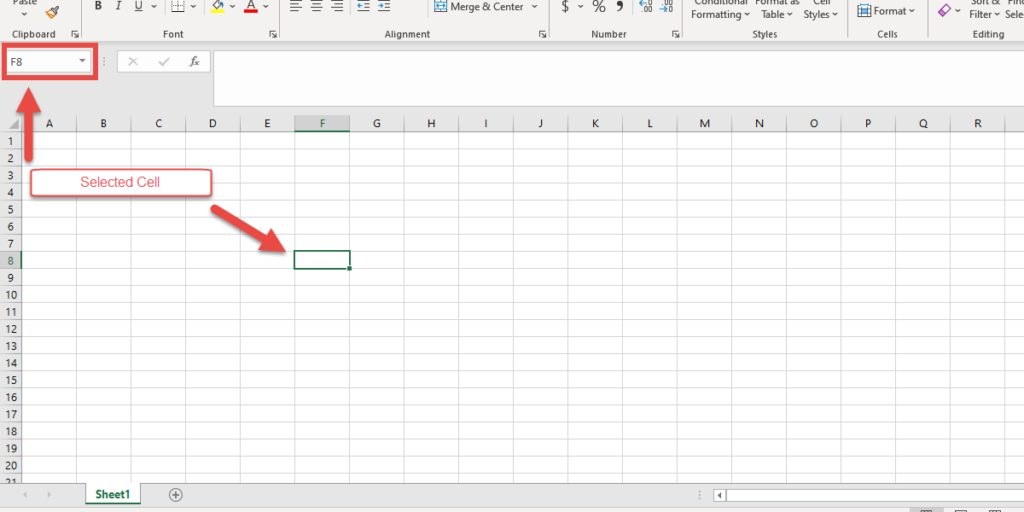1024x512 pixels.
Task: Open Merge & Center dropdown arrow
Action: [534, 7]
